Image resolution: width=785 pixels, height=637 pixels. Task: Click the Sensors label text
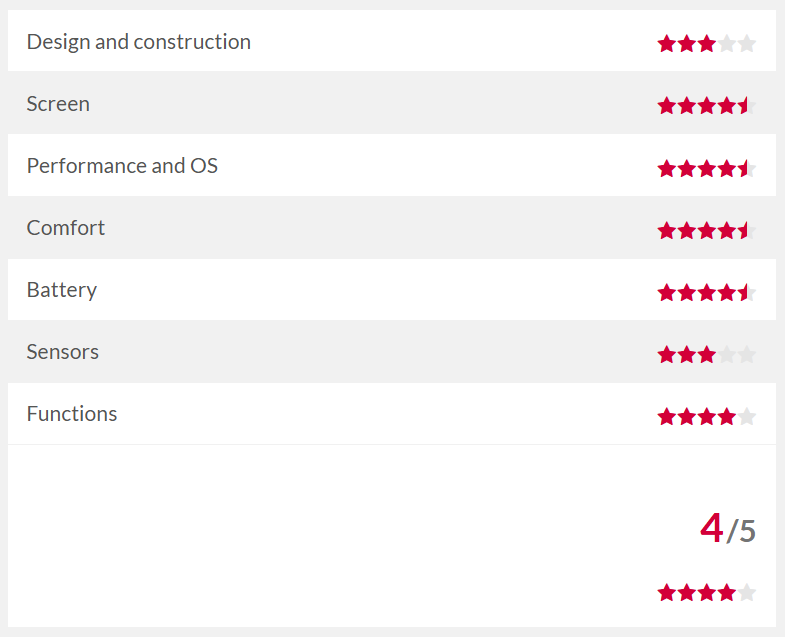pyautogui.click(x=63, y=352)
